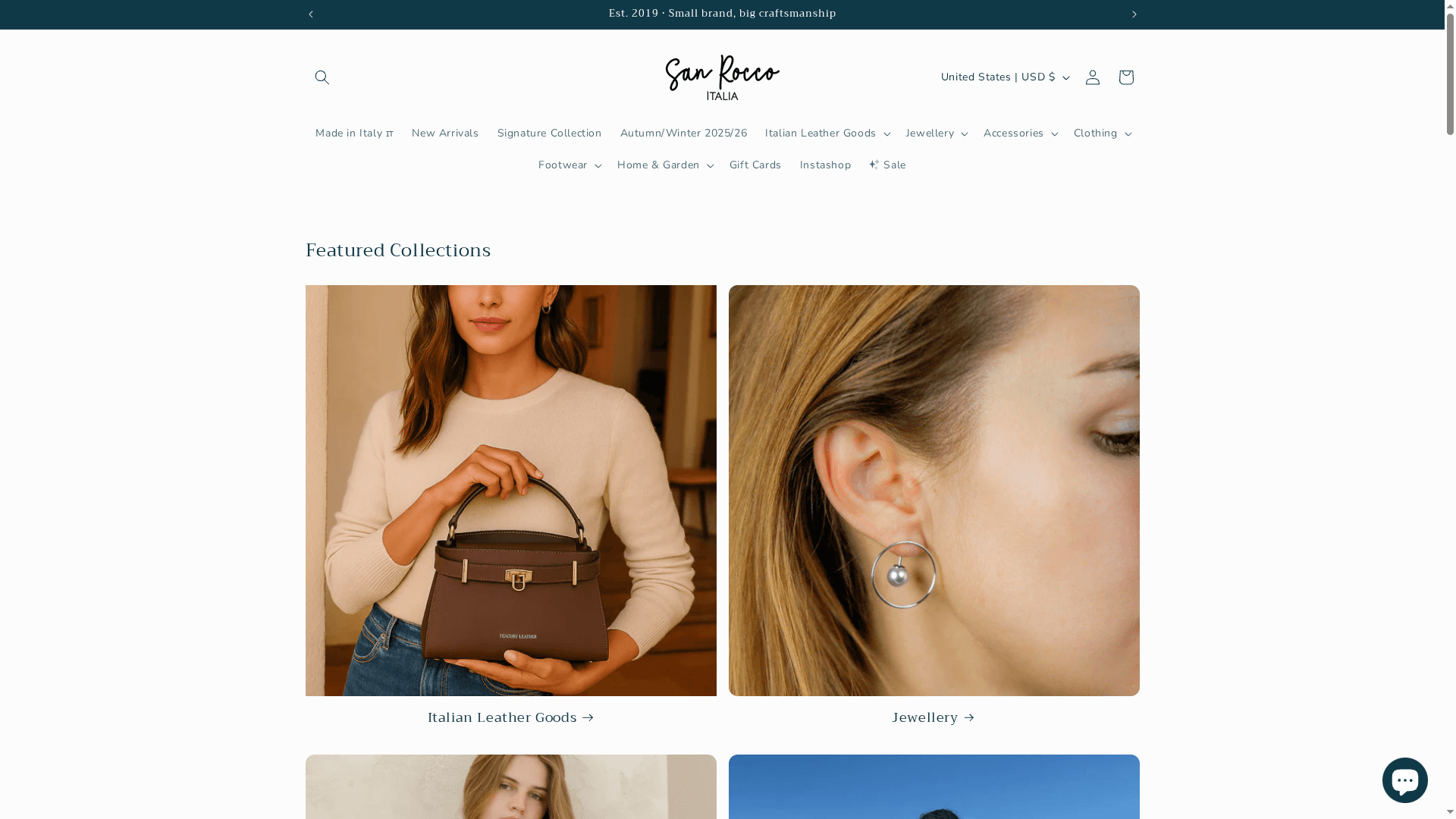Image resolution: width=1456 pixels, height=819 pixels.
Task: Click the account login icon
Action: click(x=1092, y=77)
